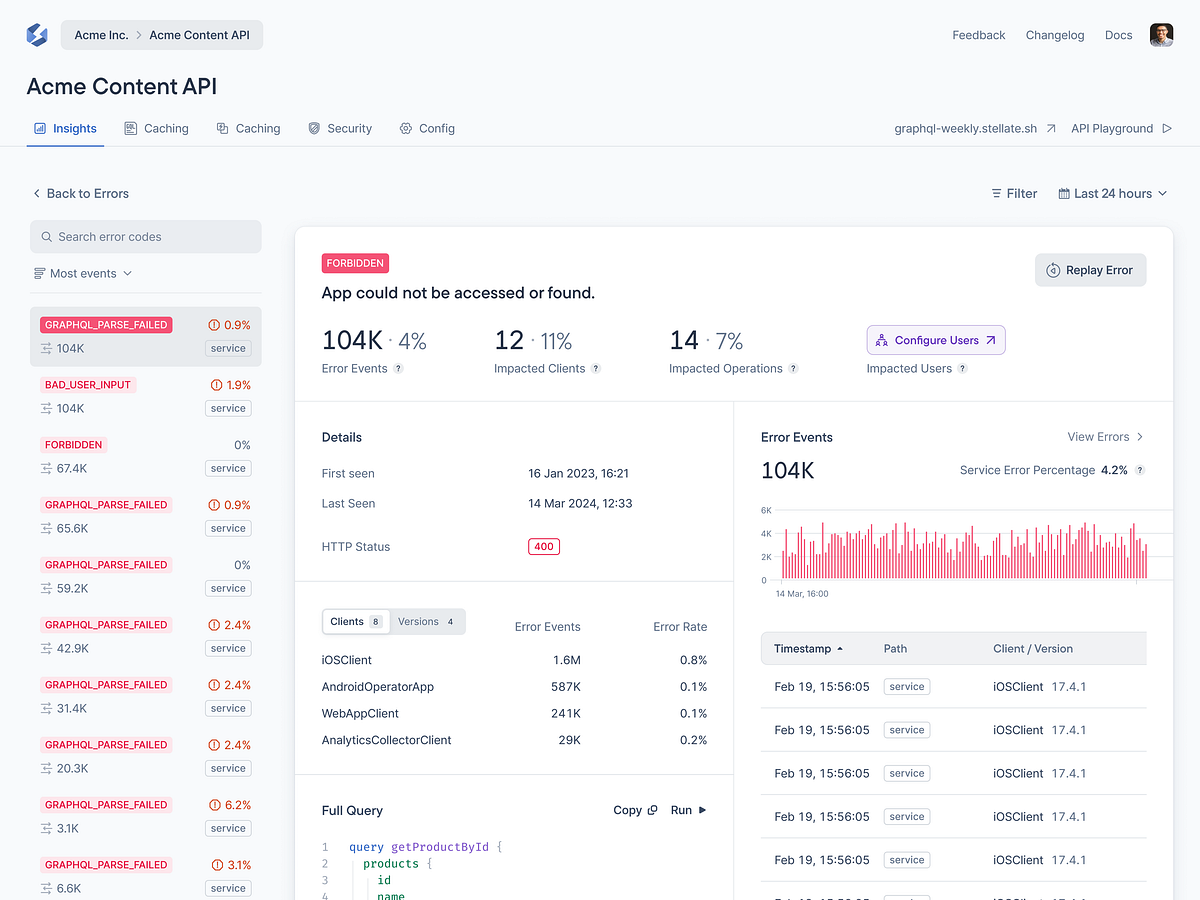Click the help icon next to Impacted Clients

click(x=595, y=369)
